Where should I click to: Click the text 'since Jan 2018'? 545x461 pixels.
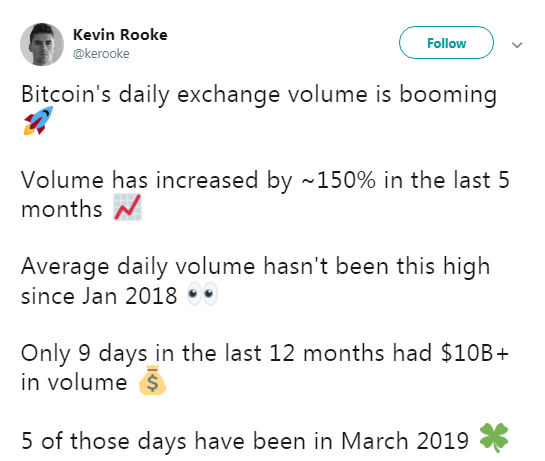(x=99, y=296)
